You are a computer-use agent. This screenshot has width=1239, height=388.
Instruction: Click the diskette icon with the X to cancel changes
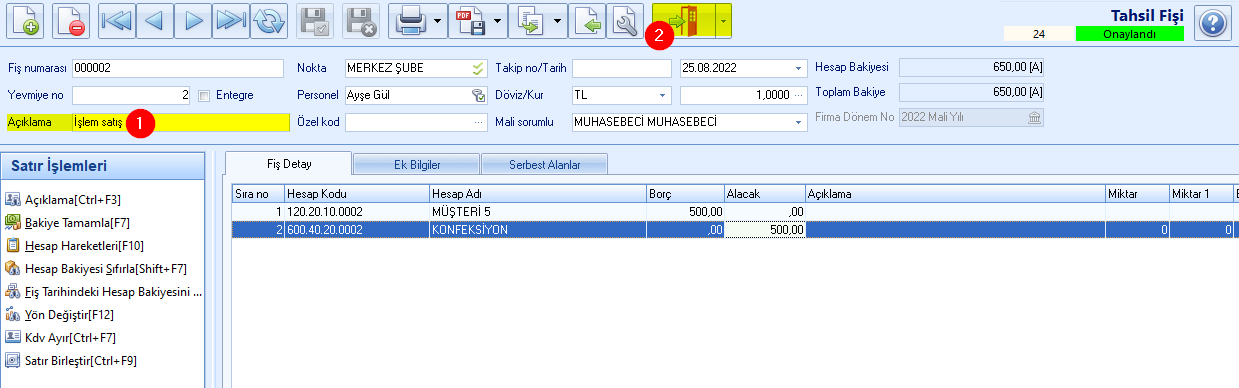point(361,21)
